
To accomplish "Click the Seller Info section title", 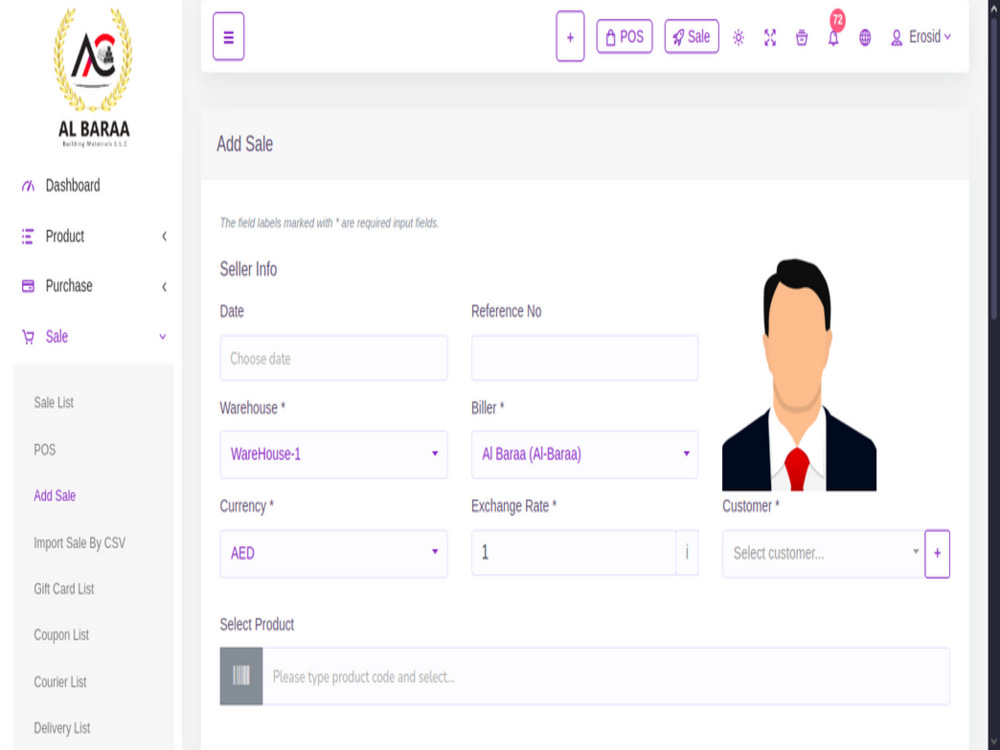I will (248, 269).
